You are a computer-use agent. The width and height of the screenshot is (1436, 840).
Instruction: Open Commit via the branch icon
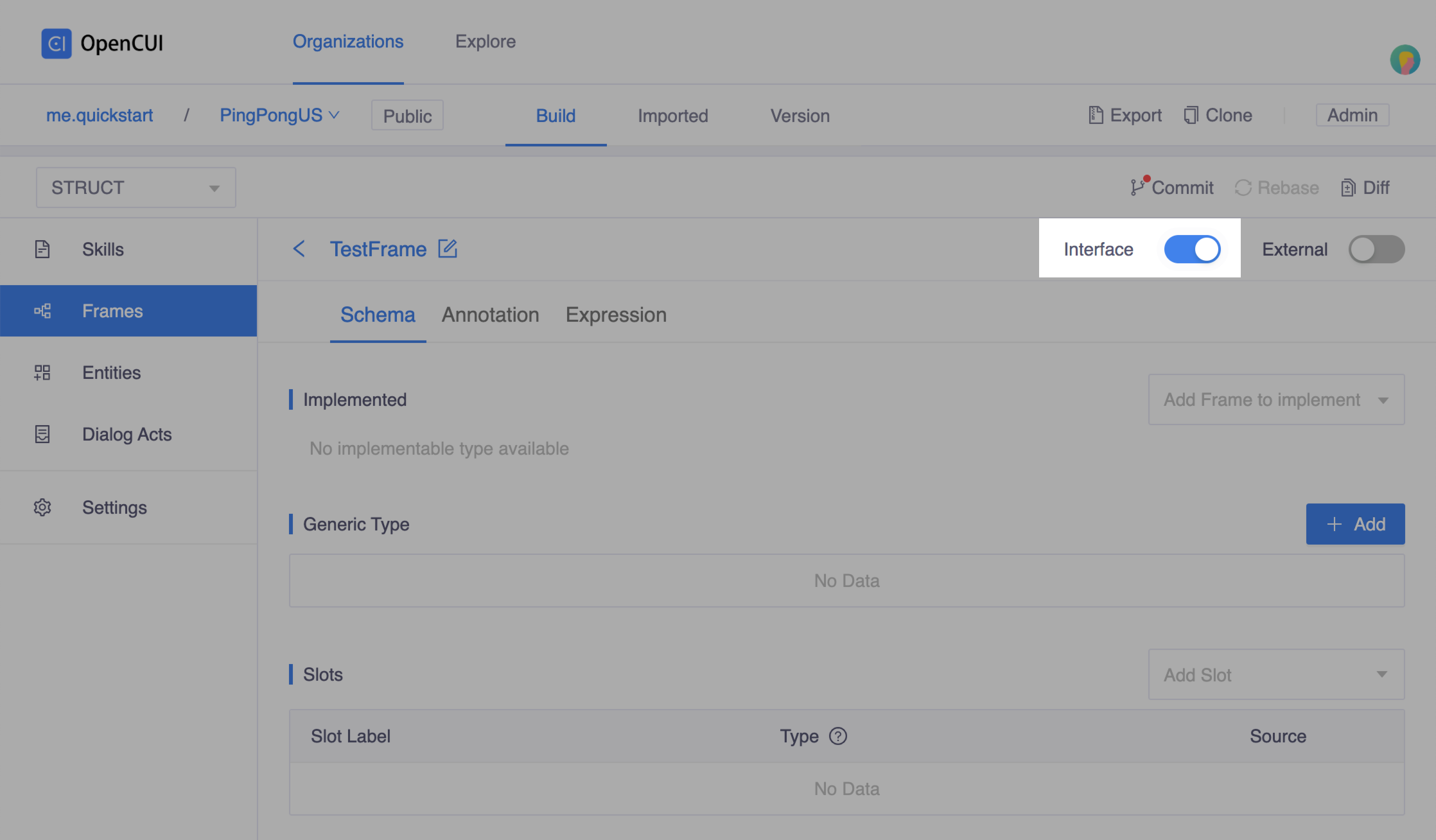[1138, 187]
